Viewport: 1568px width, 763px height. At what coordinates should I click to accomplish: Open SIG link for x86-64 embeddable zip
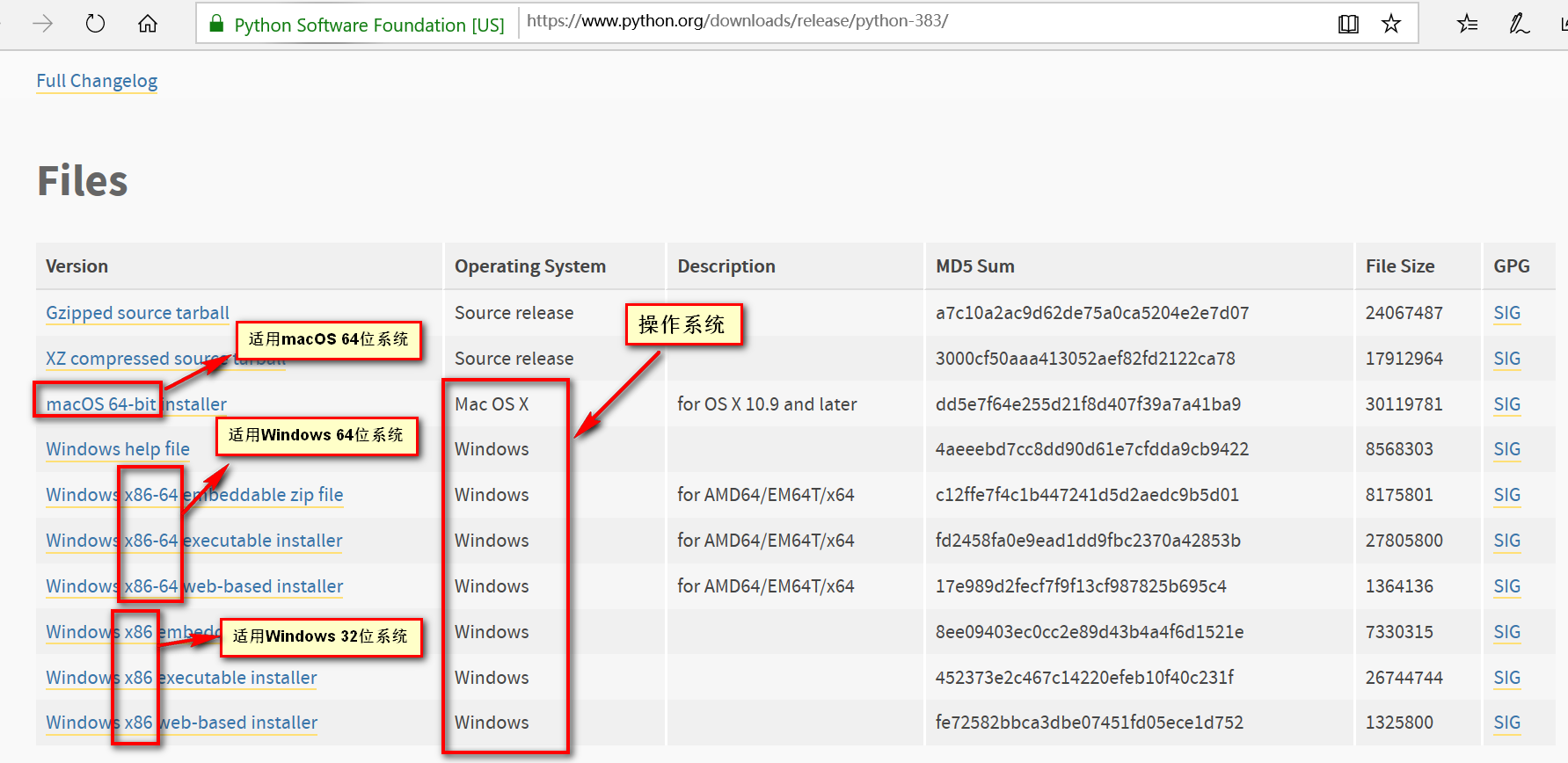(1506, 495)
